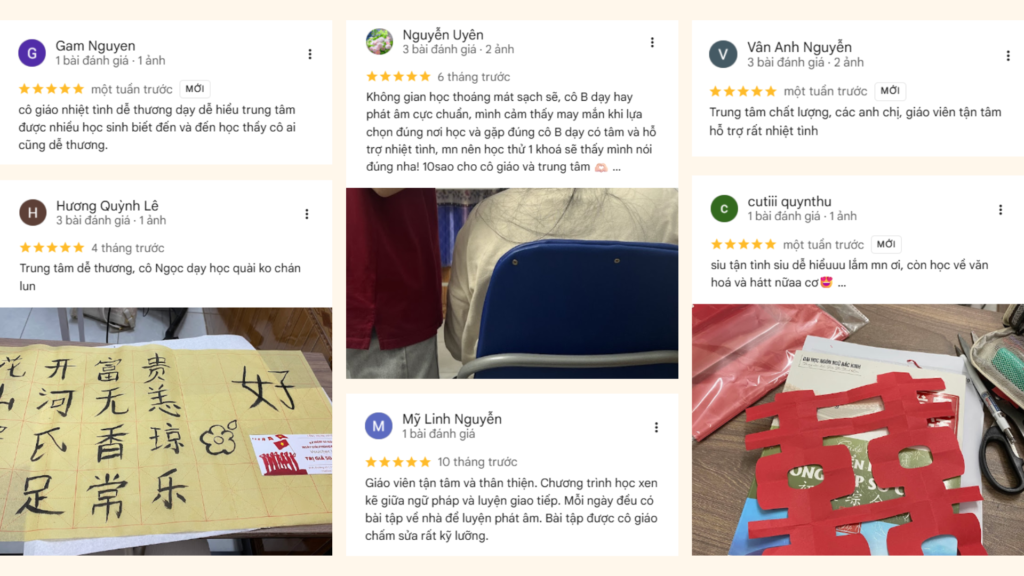Open the three-dot menu on Vân Anh Nguyễn's review
This screenshot has height=576, width=1024.
(1008, 56)
